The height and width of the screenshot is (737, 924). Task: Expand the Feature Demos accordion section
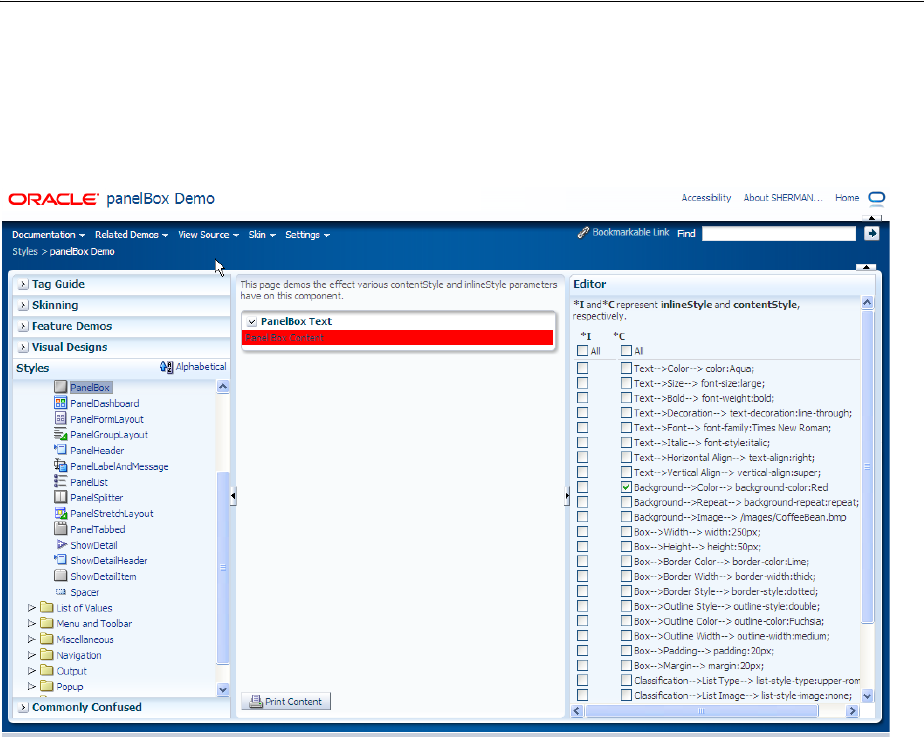coord(23,326)
